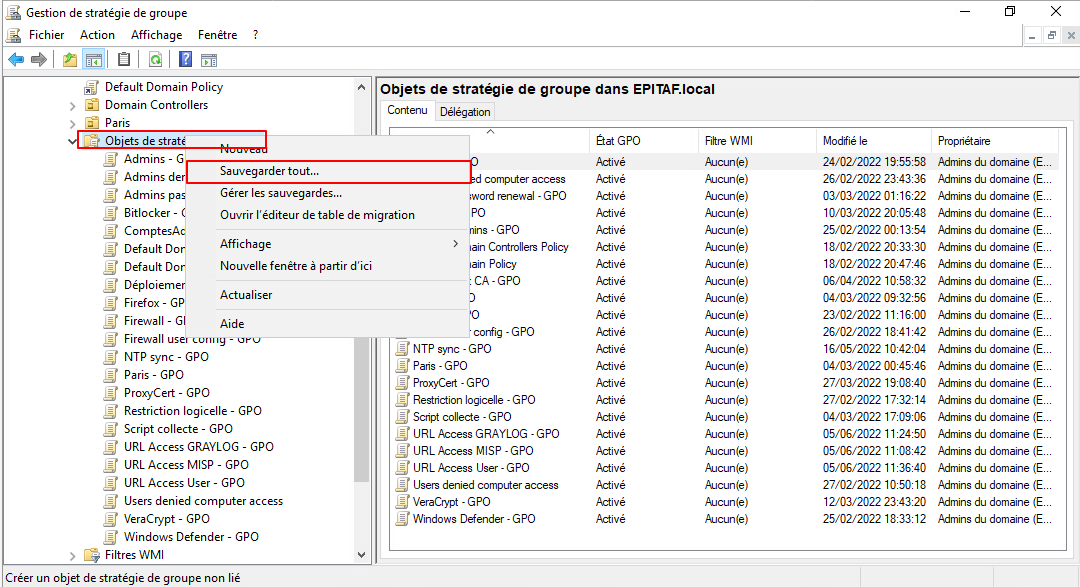
Task: Click the Refresh toolbar icon
Action: click(x=155, y=59)
